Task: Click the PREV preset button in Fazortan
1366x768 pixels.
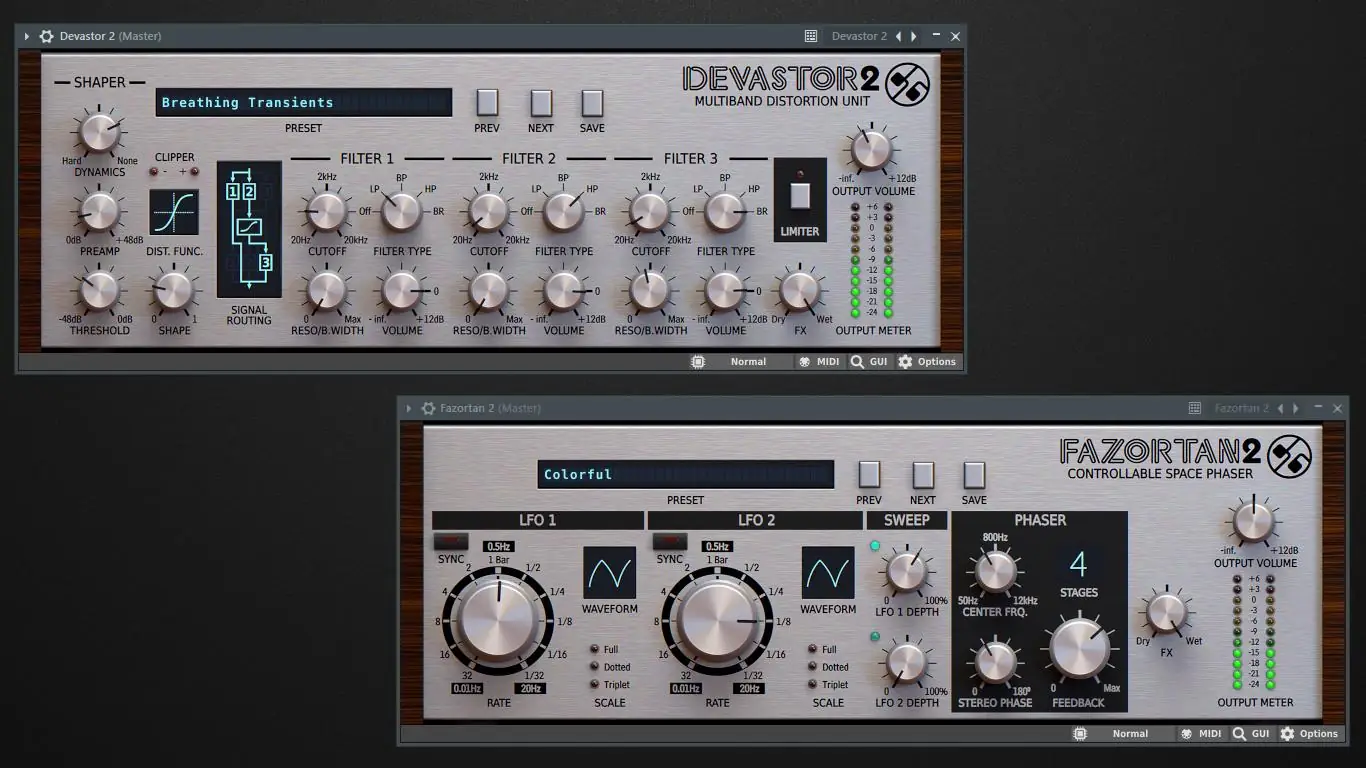Action: click(869, 475)
